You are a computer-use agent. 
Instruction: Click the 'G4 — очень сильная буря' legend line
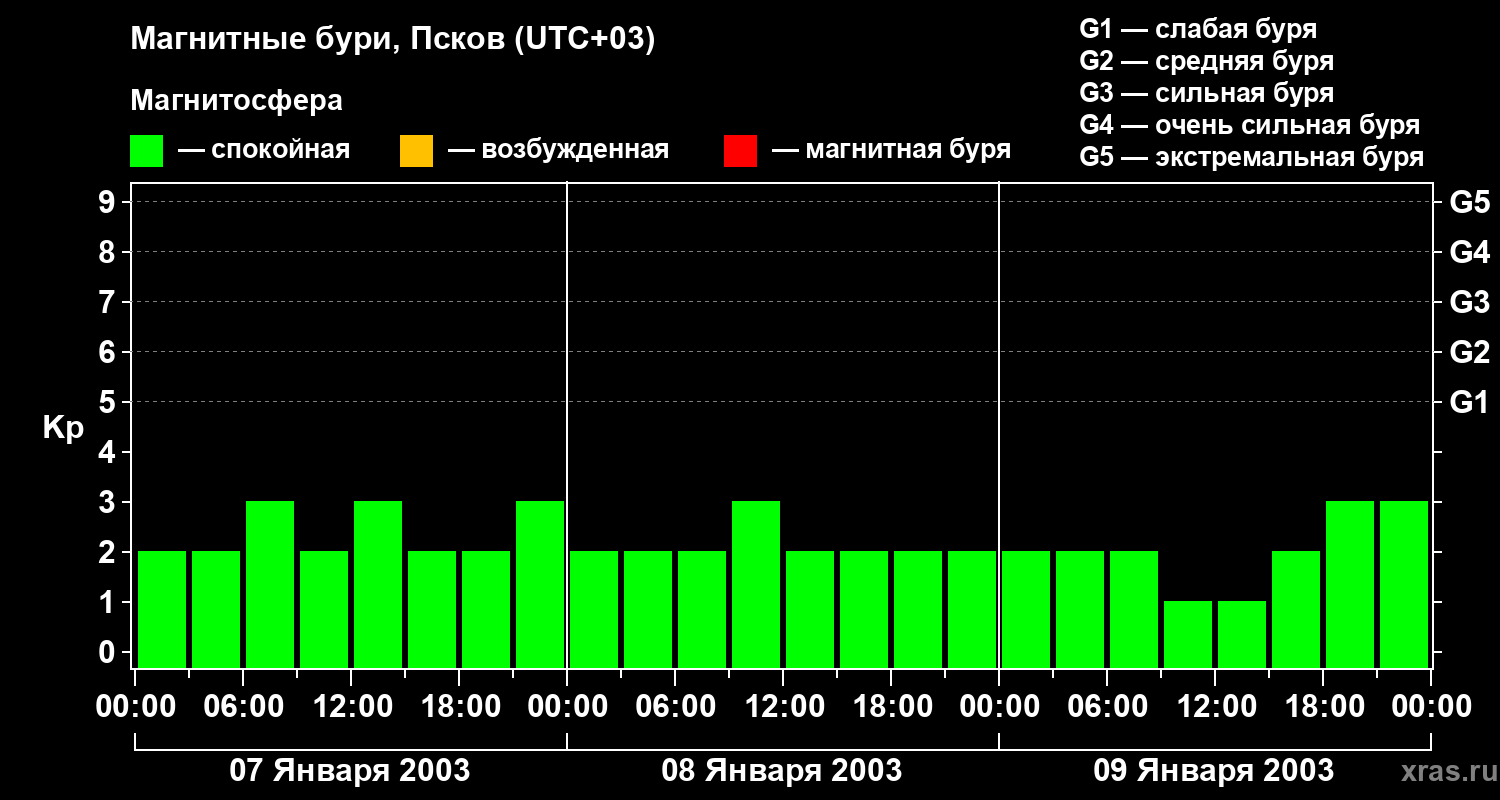[x=1250, y=125]
